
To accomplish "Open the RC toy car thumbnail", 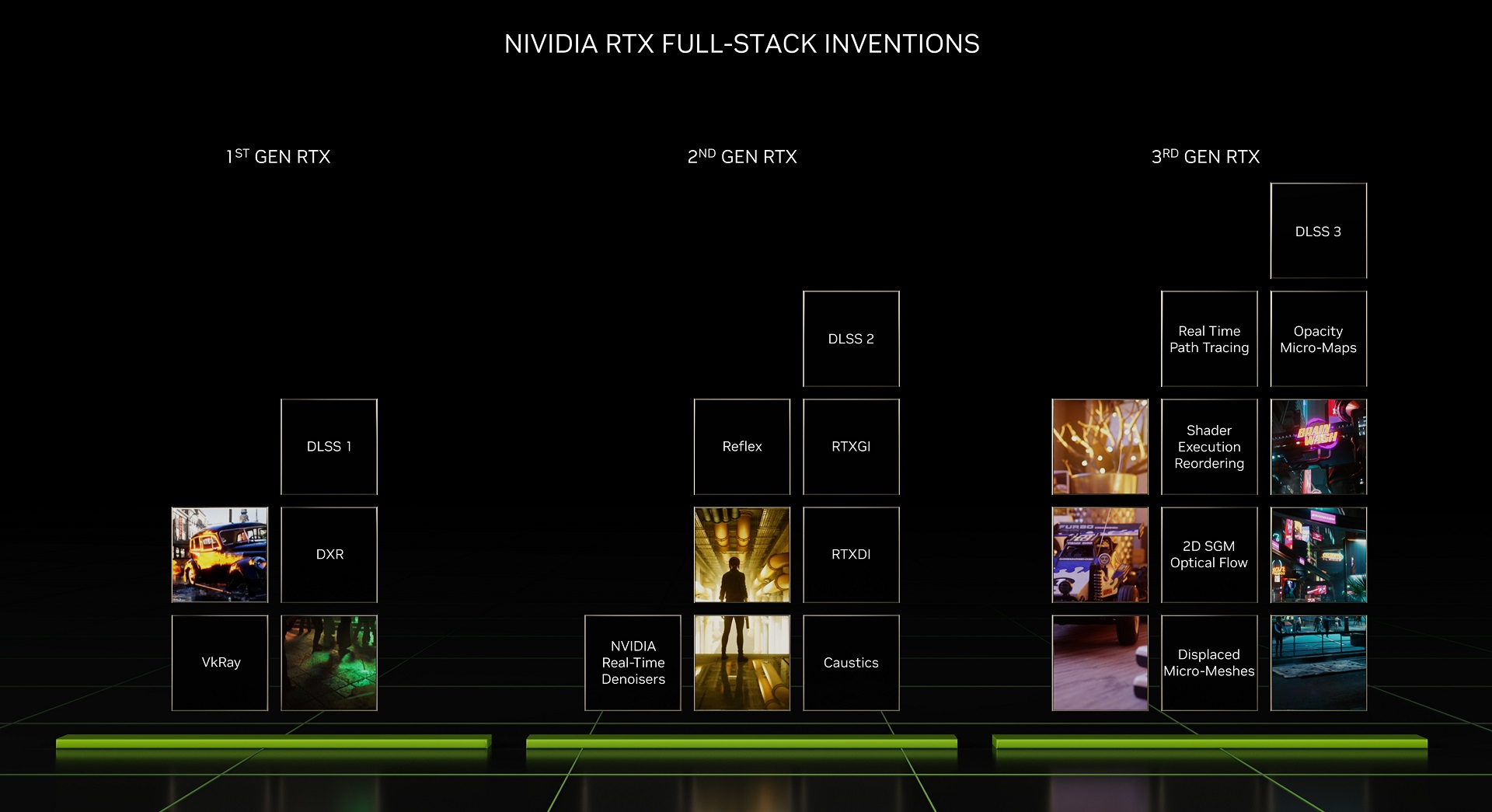I will tap(1100, 555).
